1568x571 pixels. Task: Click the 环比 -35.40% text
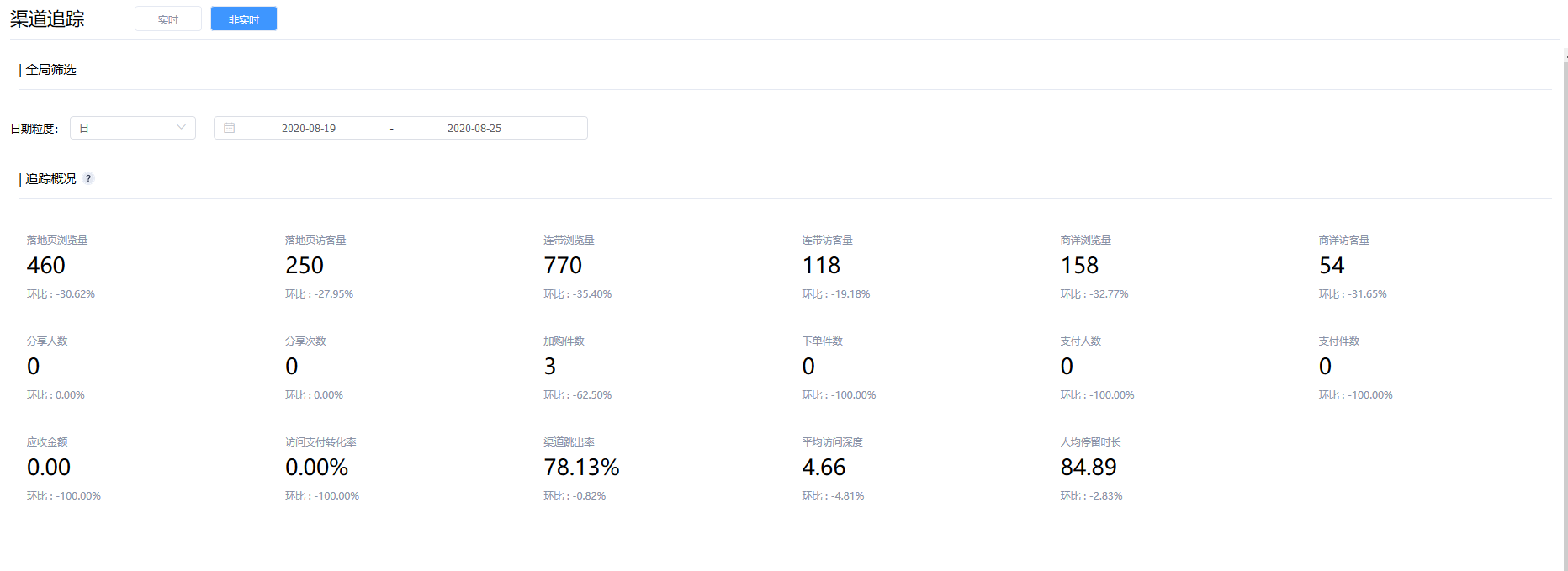pyautogui.click(x=577, y=294)
